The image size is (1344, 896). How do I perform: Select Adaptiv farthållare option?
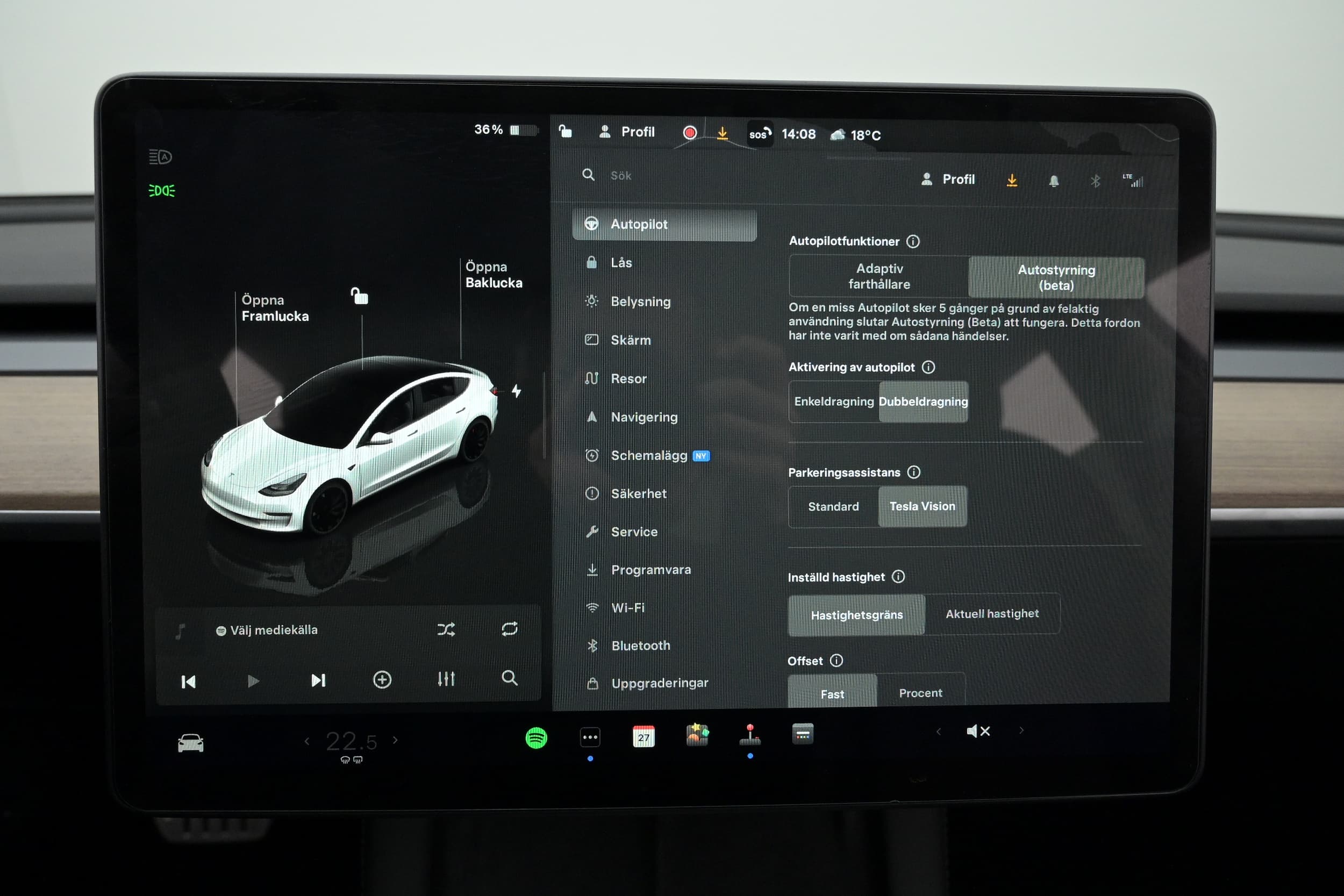[x=879, y=277]
